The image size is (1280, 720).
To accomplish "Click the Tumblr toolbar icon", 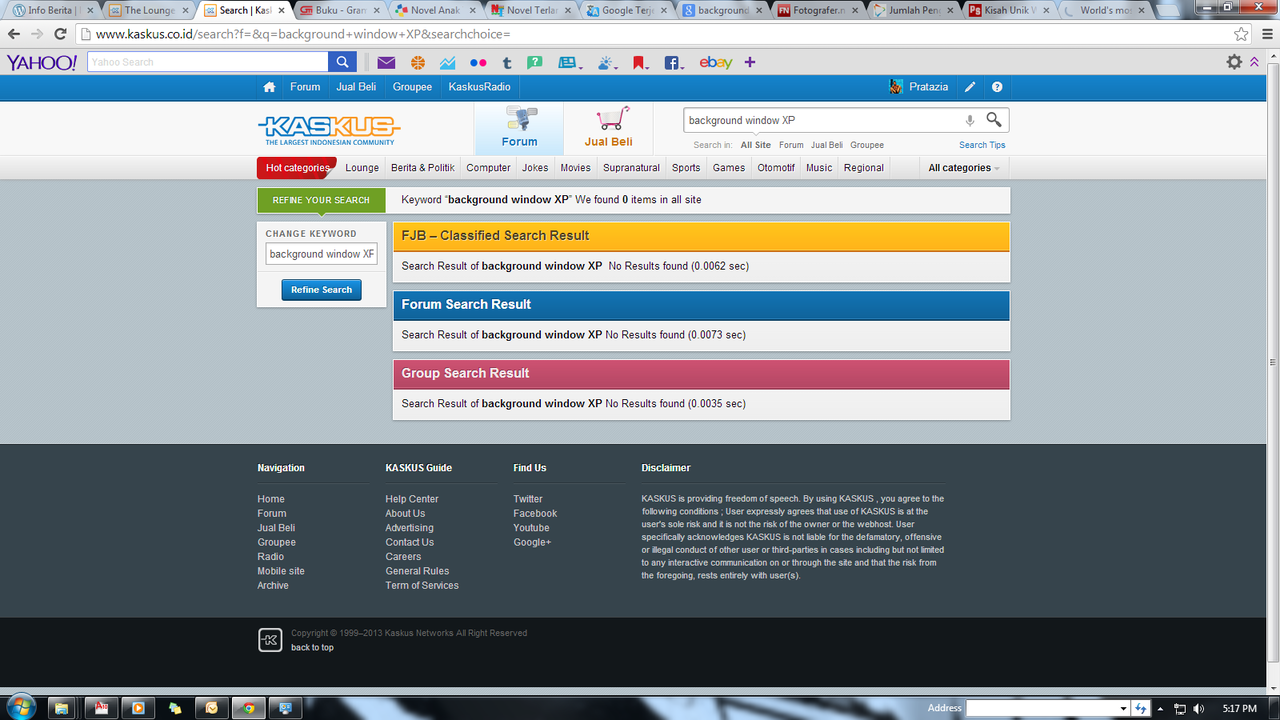I will (507, 62).
